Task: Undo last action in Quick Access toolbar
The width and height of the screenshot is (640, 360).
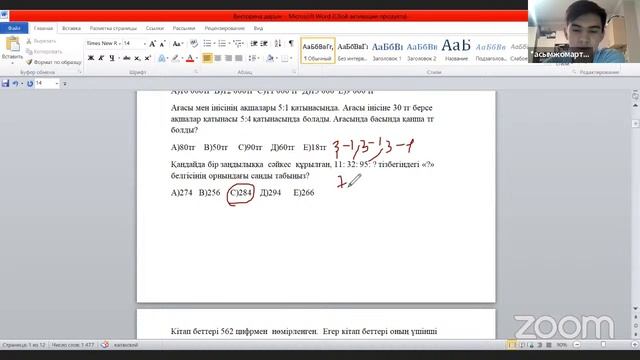Action: (15, 83)
